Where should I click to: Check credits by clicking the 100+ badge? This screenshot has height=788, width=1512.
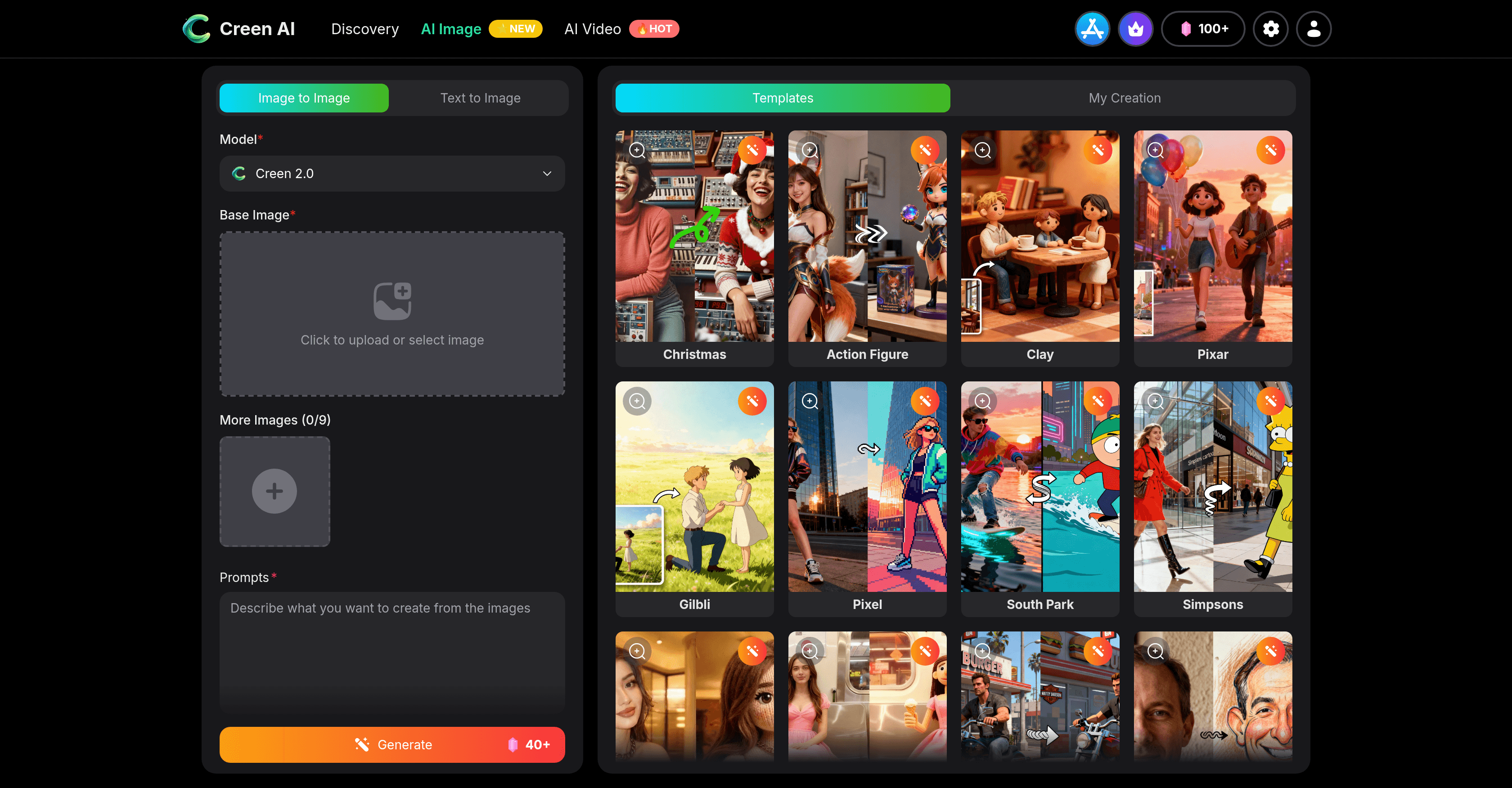(x=1203, y=28)
